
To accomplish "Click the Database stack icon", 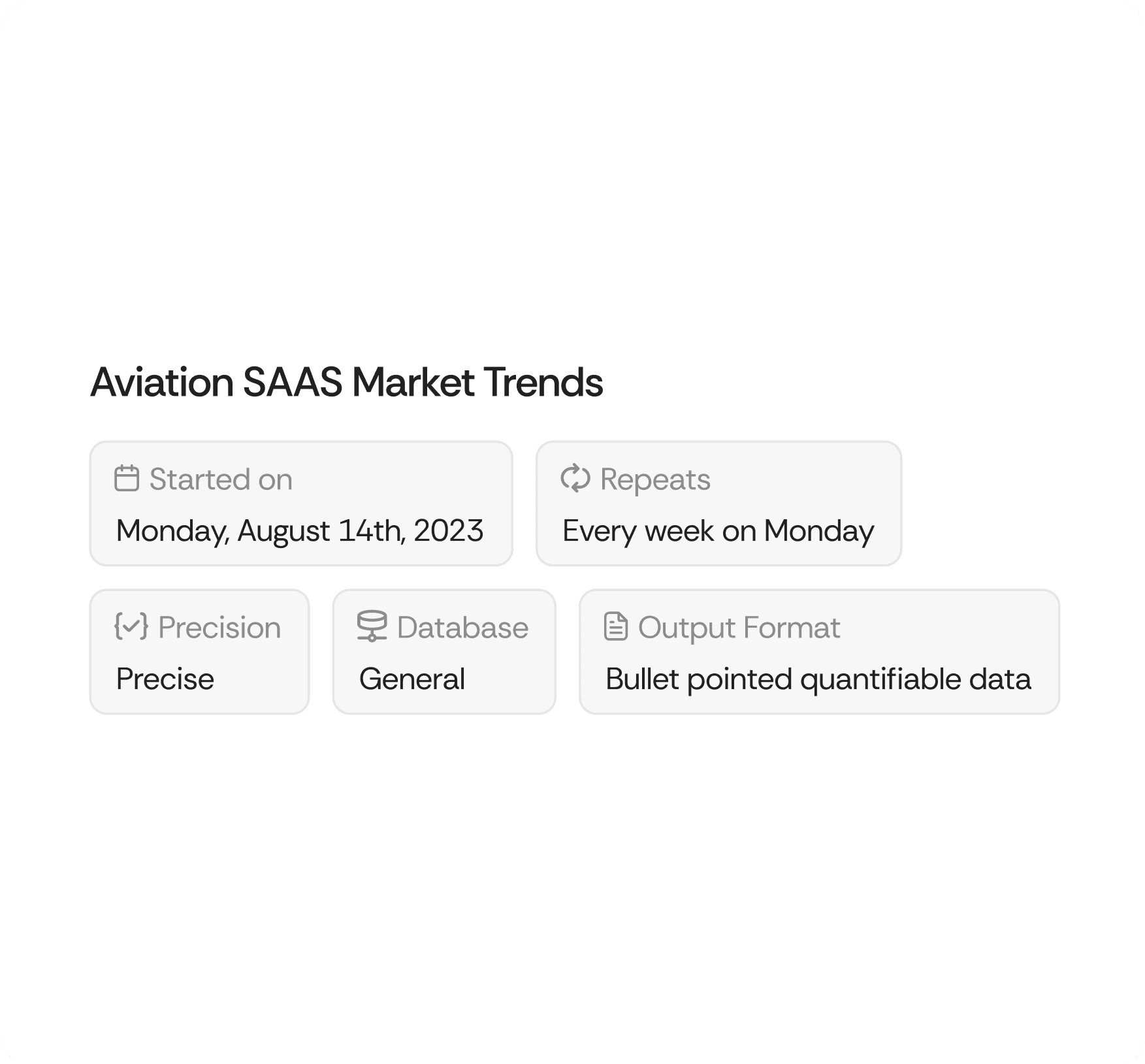I will point(372,626).
